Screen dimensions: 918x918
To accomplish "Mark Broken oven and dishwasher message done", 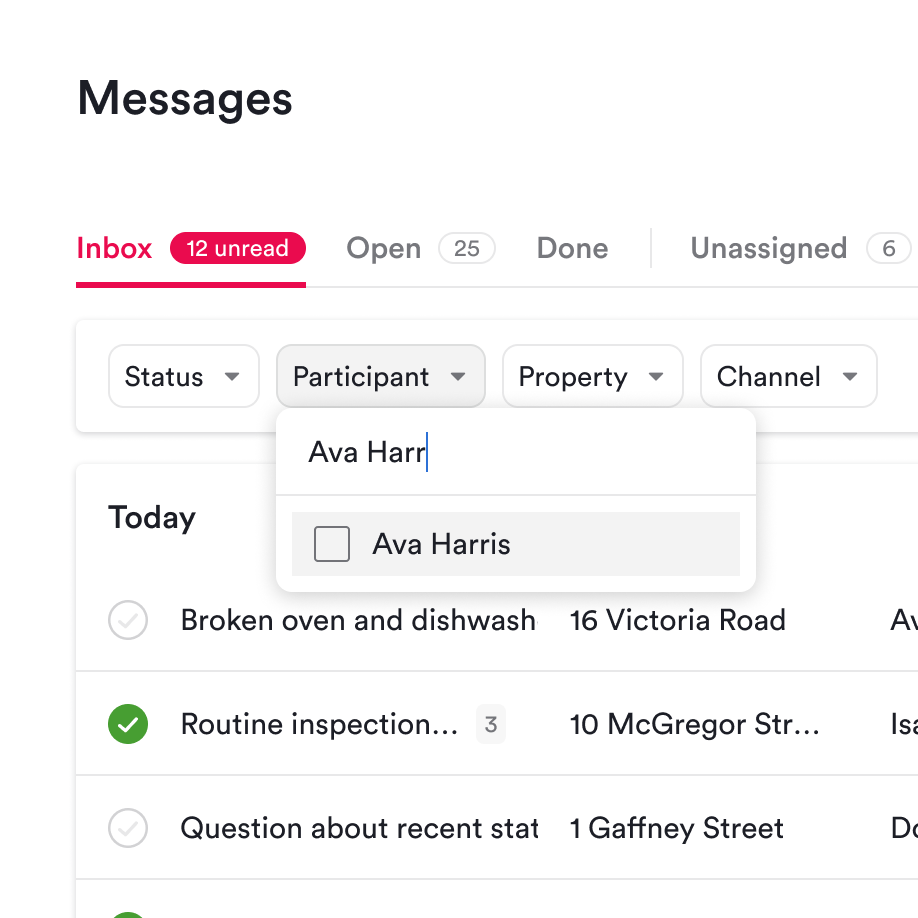I will [x=128, y=620].
